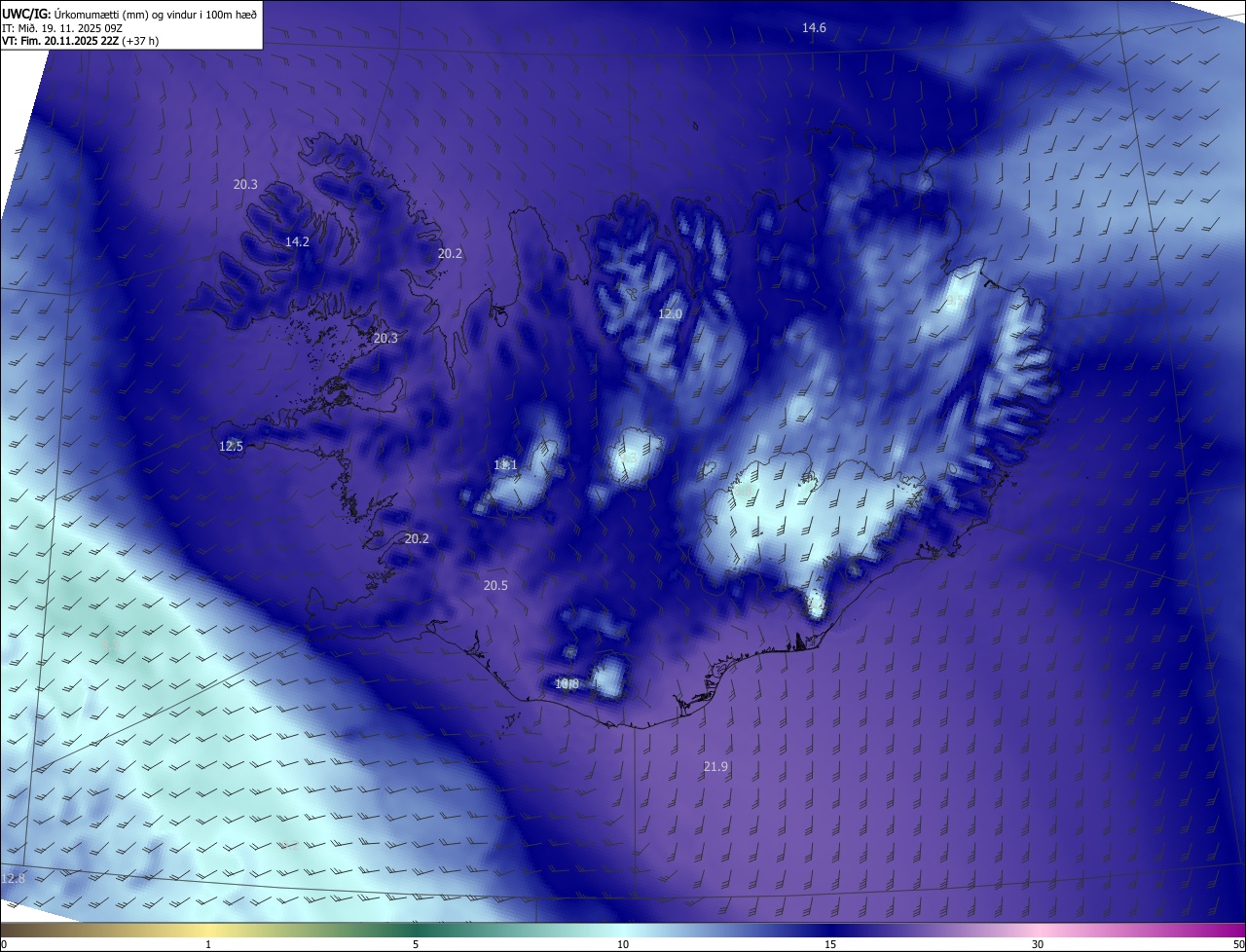Click the '30' tick on the color scale

1038,944
